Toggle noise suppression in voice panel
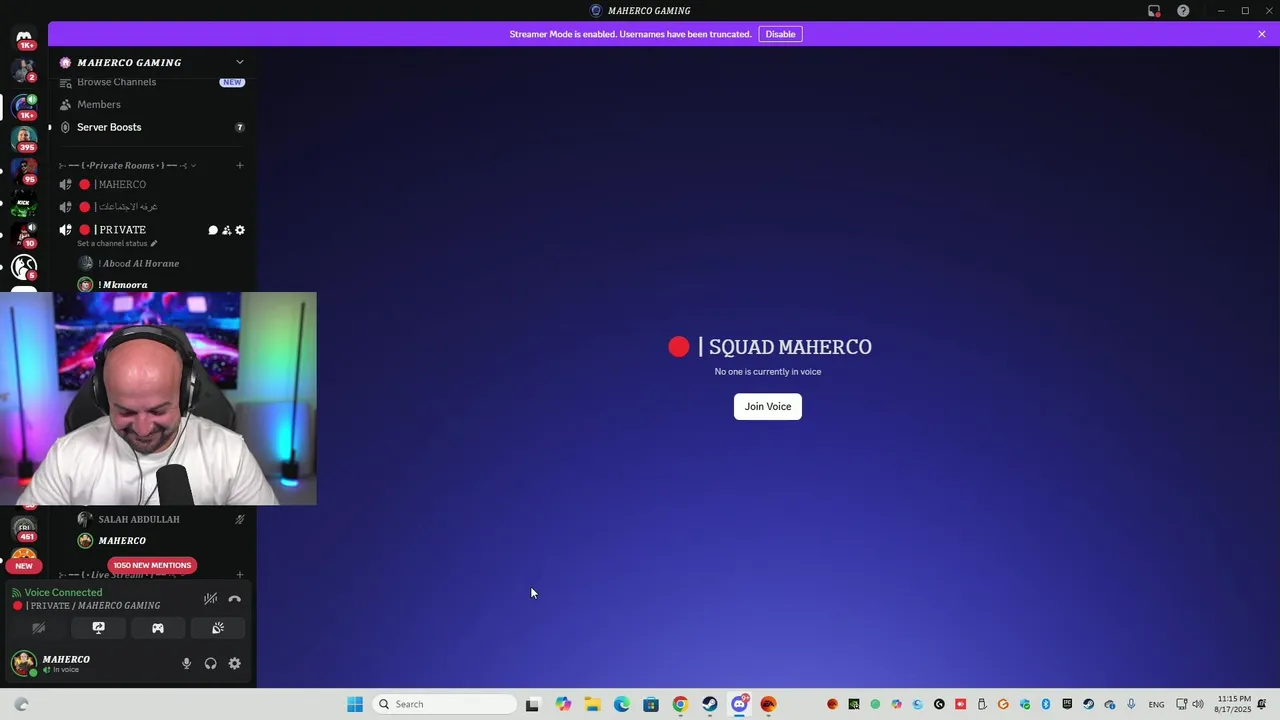 210,599
